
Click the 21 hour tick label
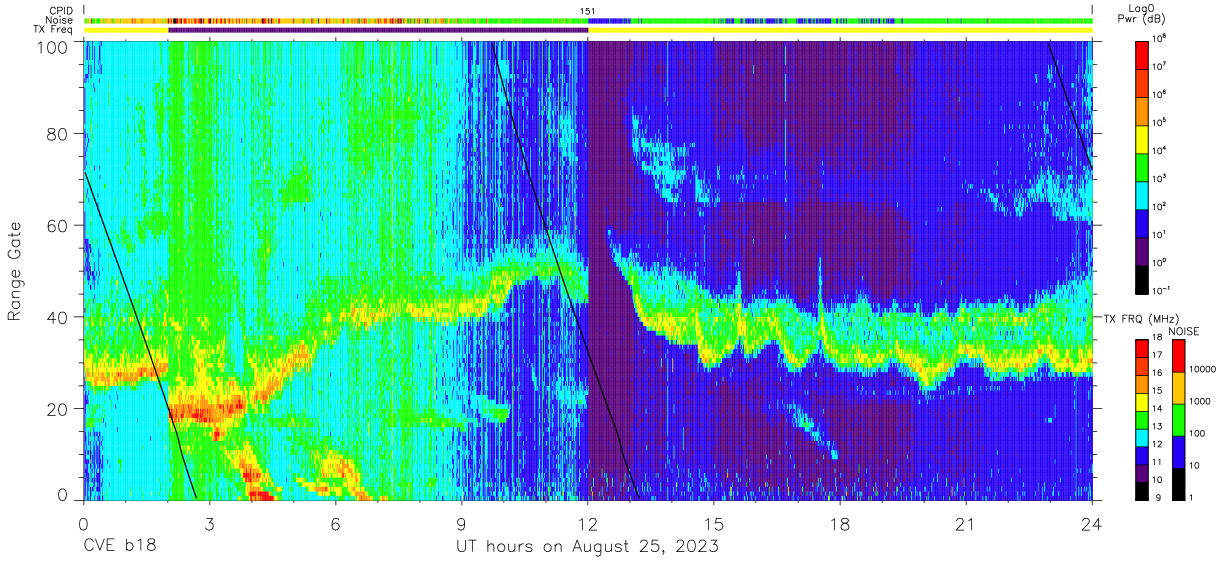pos(966,523)
